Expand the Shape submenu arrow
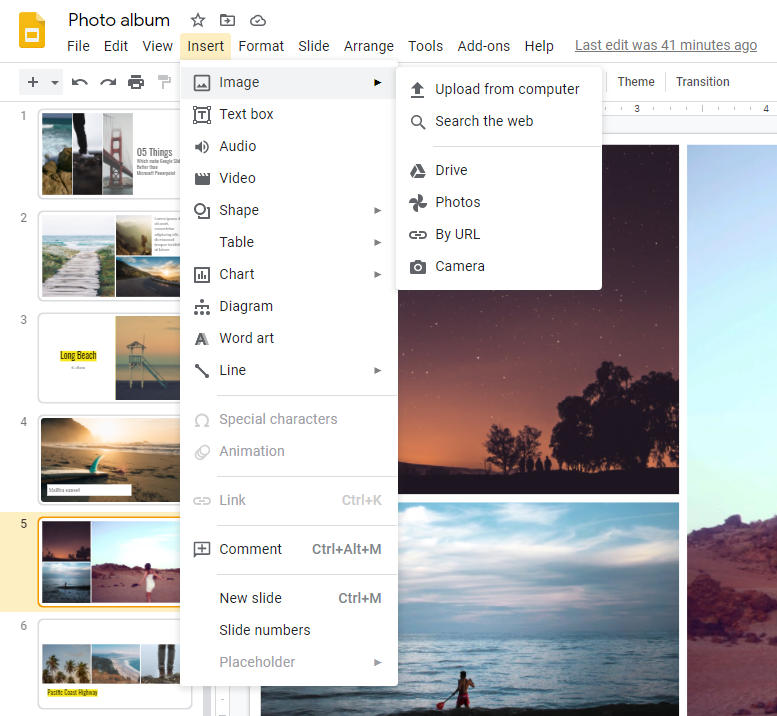 point(378,211)
